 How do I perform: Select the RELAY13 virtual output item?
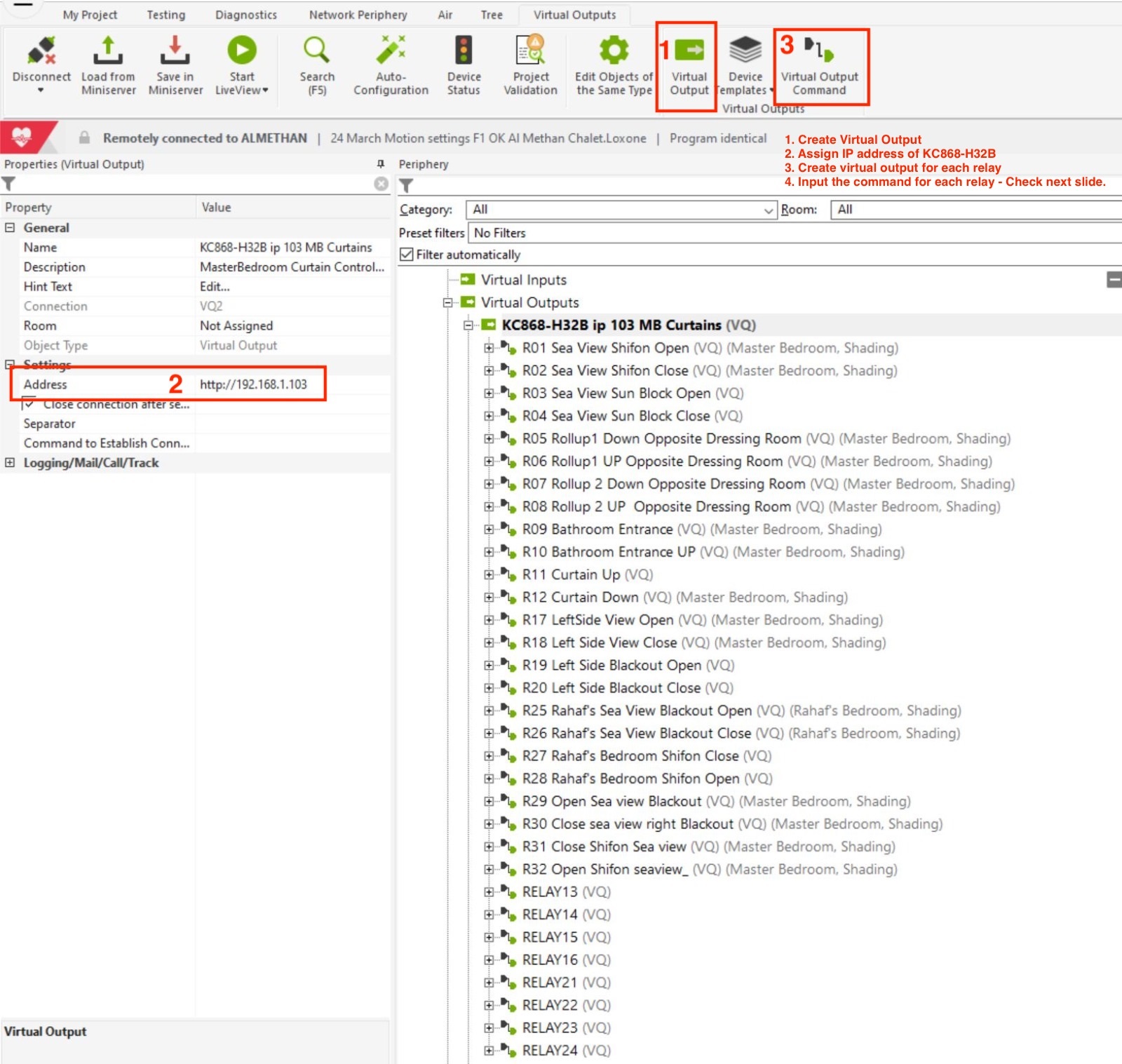pos(550,892)
